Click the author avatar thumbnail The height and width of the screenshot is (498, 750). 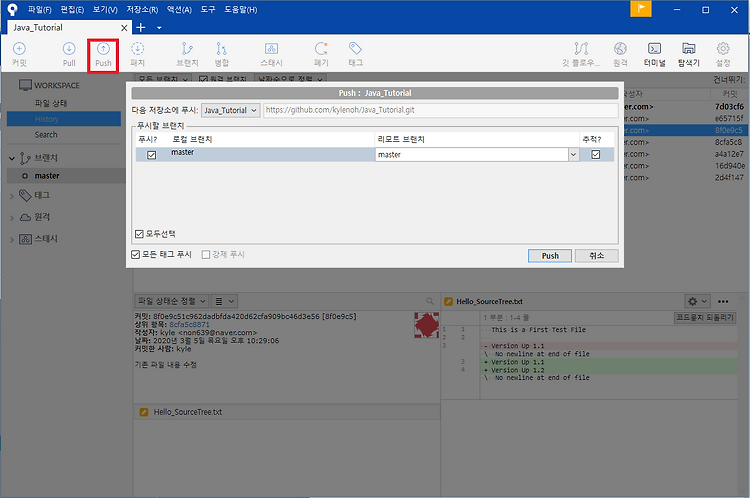[x=426, y=325]
